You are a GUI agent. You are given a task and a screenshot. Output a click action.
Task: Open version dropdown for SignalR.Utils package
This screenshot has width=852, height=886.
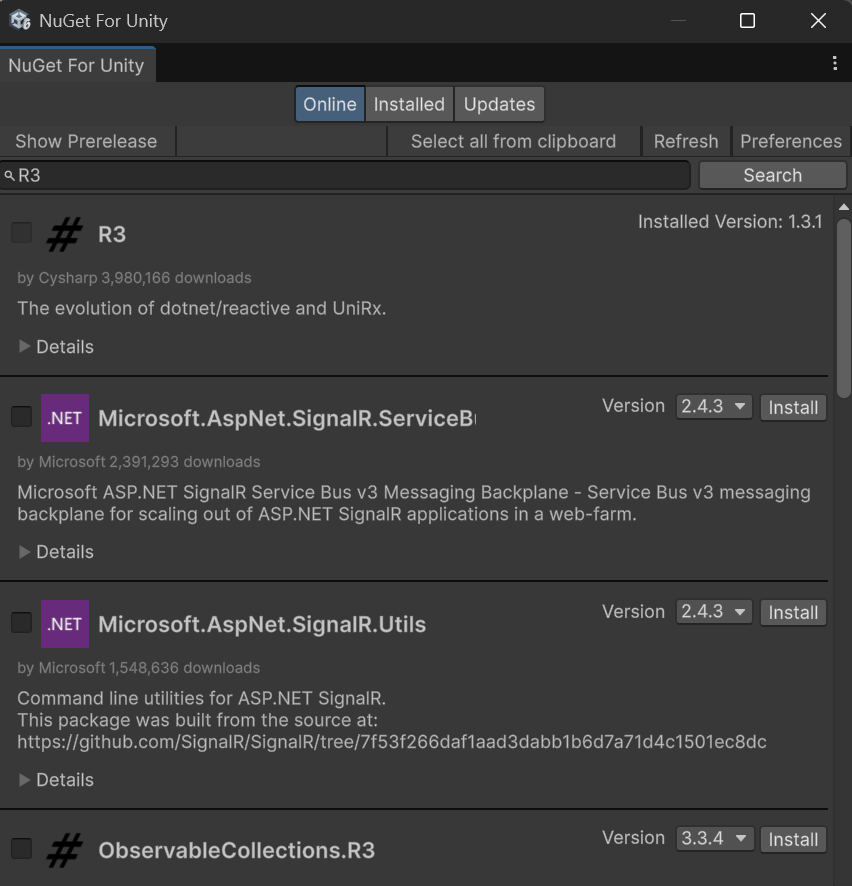(714, 612)
